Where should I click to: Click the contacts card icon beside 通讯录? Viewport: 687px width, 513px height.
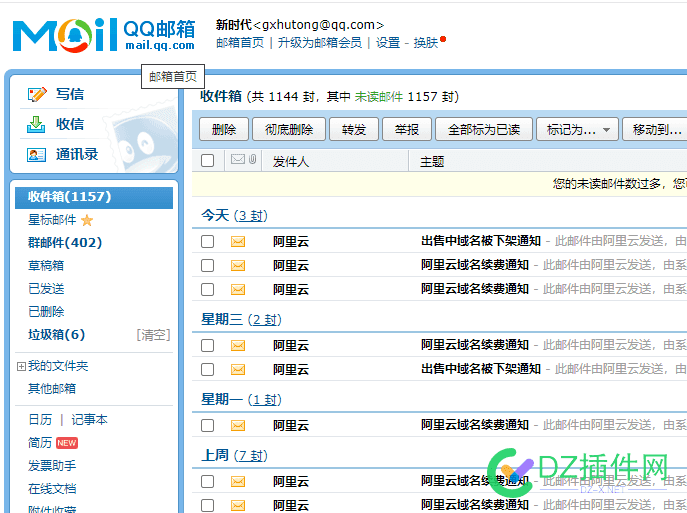[36, 155]
